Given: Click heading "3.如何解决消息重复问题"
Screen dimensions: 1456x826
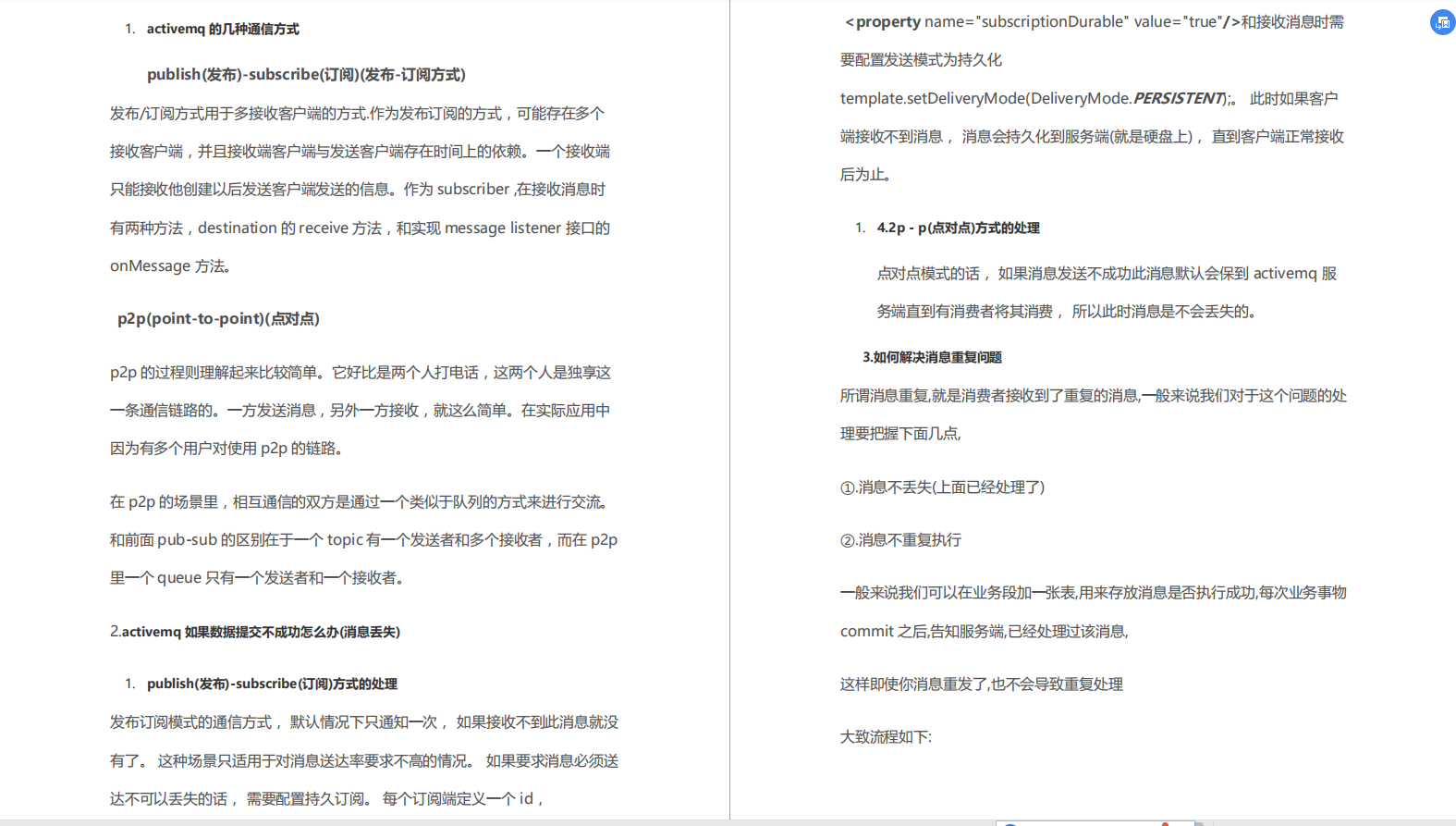Looking at the screenshot, I should (x=933, y=357).
